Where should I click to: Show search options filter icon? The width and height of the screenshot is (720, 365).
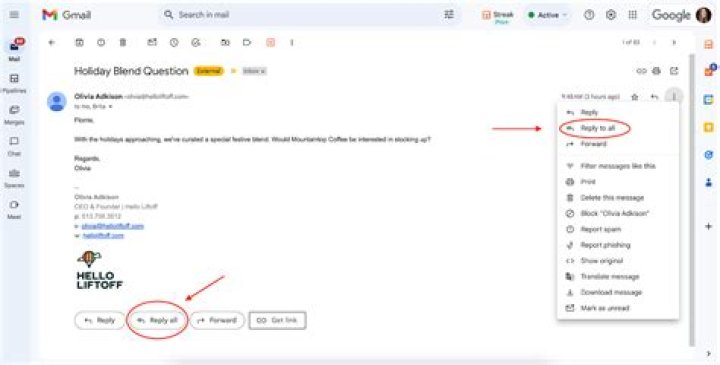tap(449, 15)
